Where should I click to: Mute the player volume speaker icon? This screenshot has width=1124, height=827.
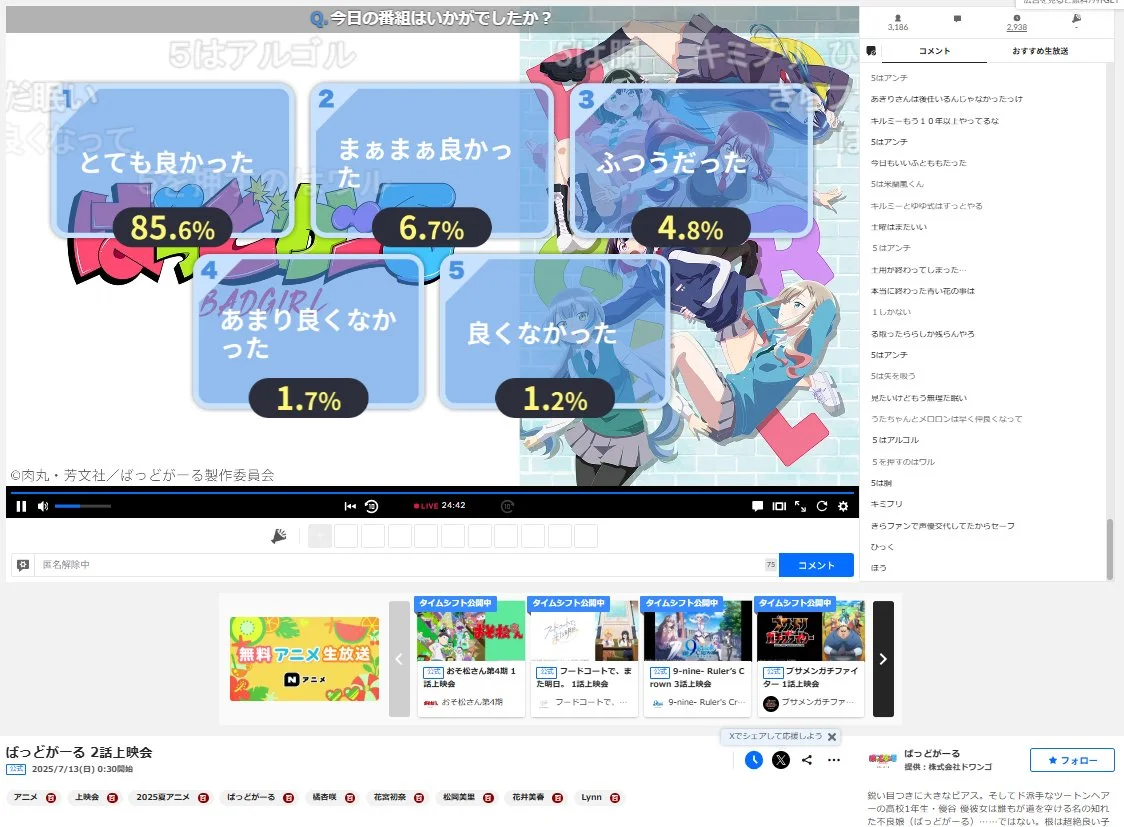[x=43, y=506]
